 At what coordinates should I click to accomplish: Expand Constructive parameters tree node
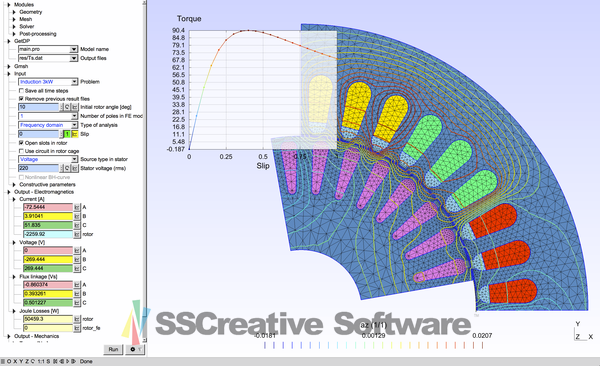point(14,185)
